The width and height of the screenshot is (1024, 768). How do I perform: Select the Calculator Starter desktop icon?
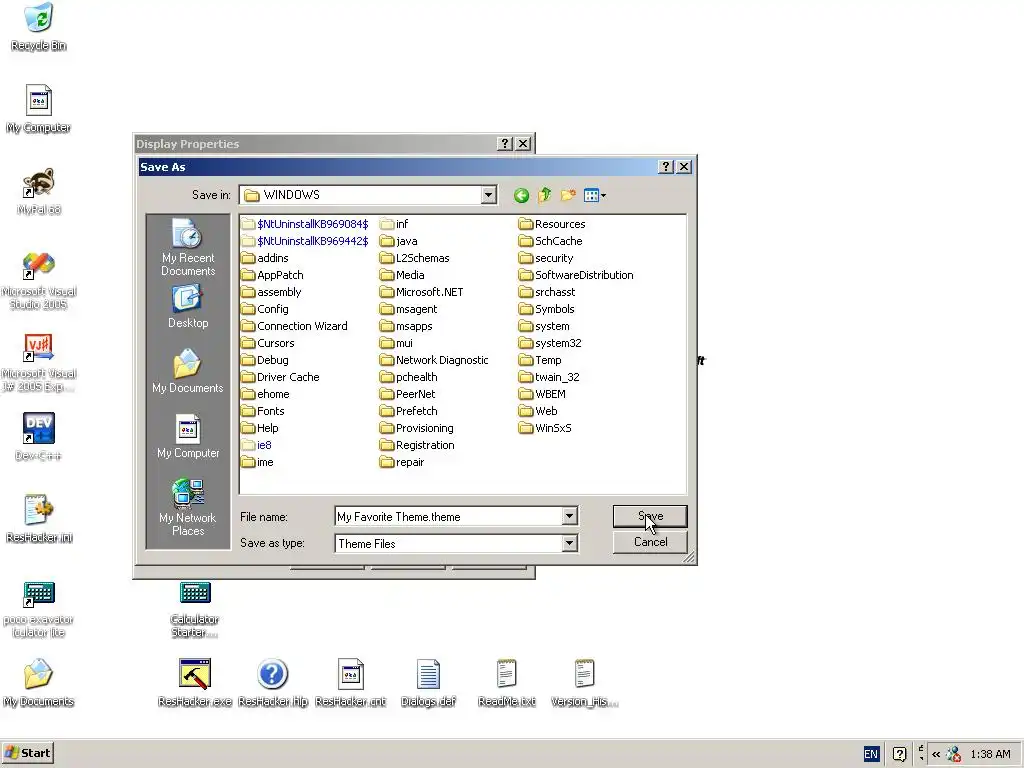(x=195, y=610)
